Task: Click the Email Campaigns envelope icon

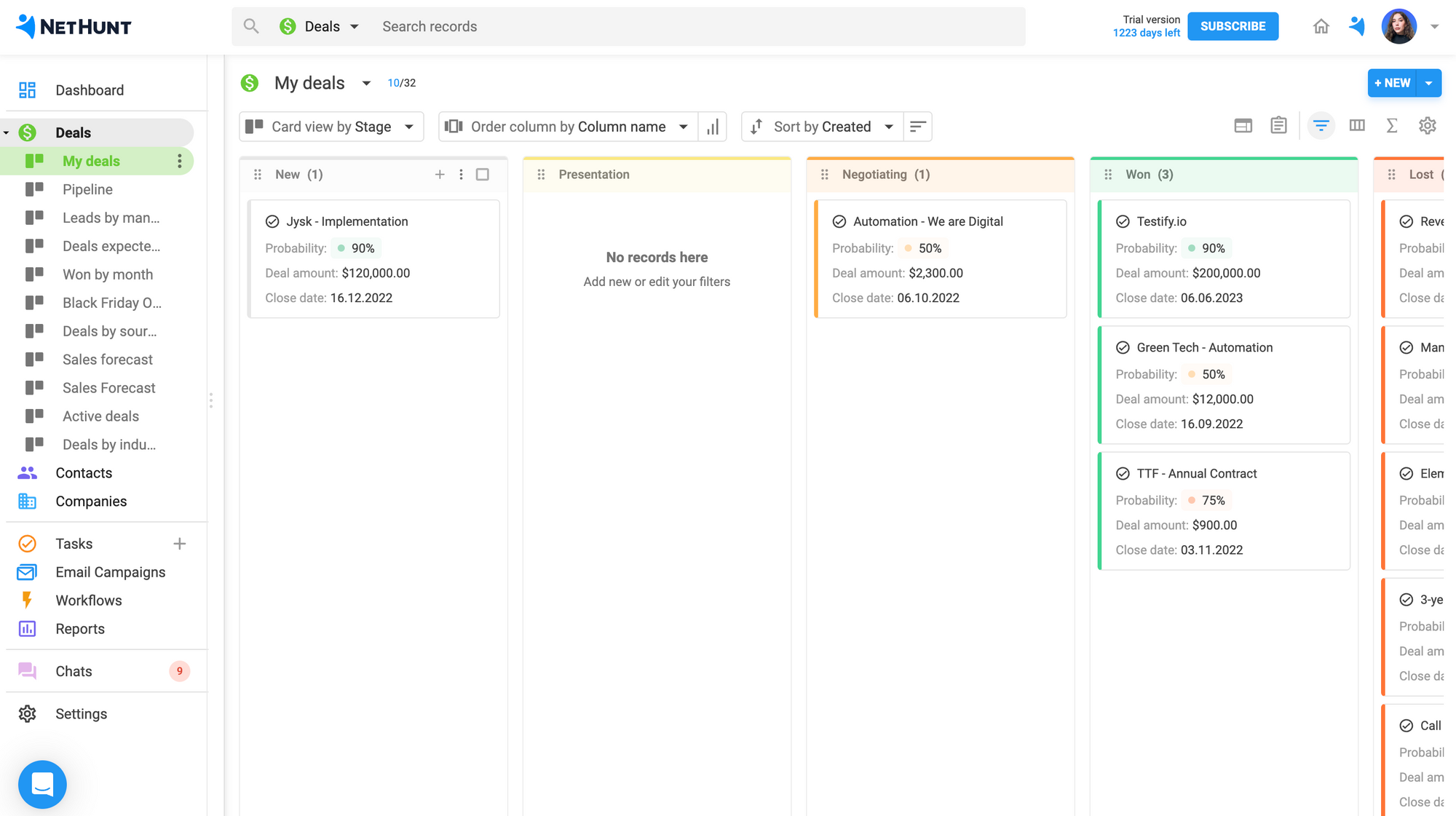Action: point(27,571)
